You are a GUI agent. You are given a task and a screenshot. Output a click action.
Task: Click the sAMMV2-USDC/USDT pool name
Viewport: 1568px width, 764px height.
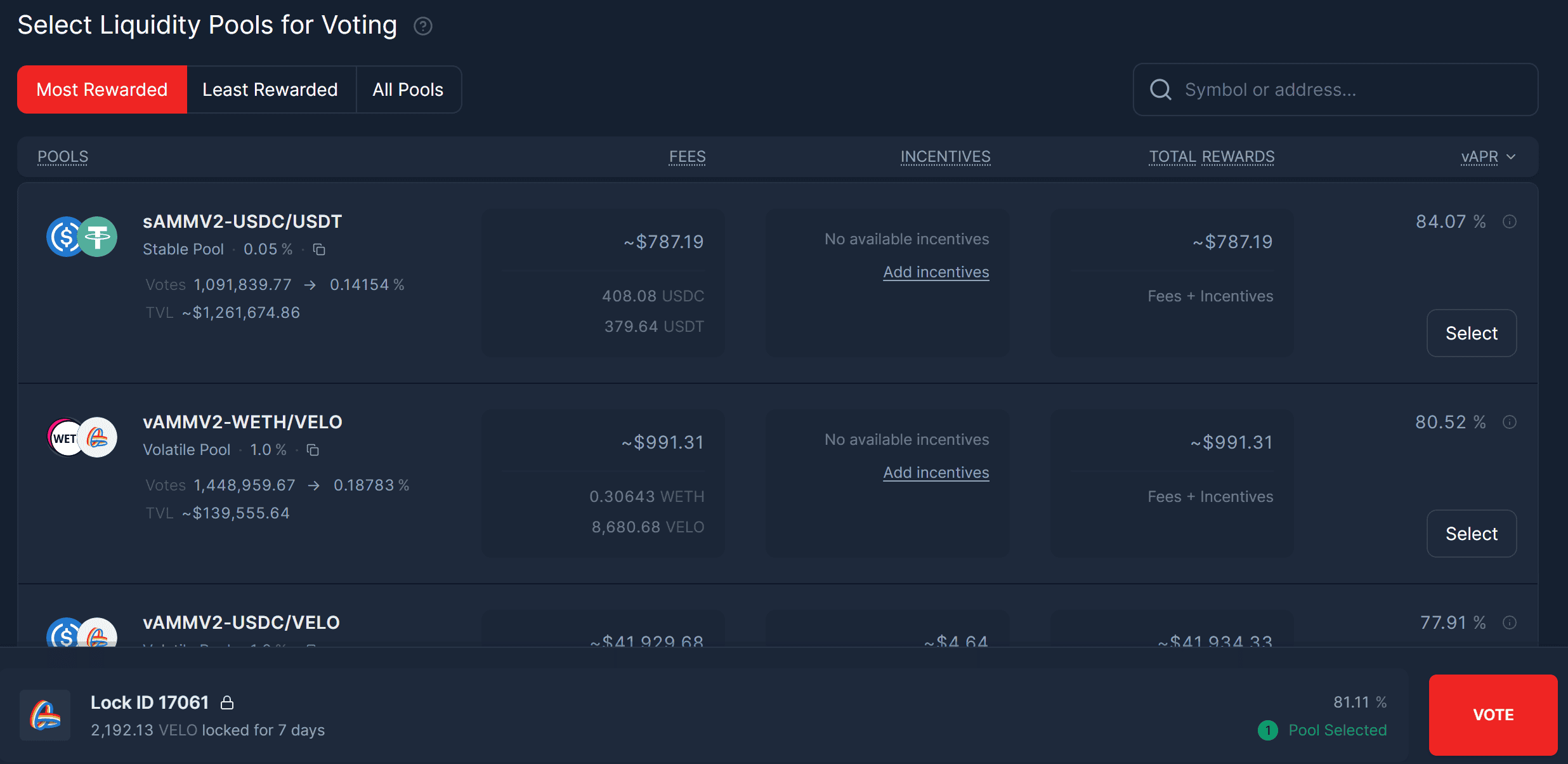click(x=242, y=221)
